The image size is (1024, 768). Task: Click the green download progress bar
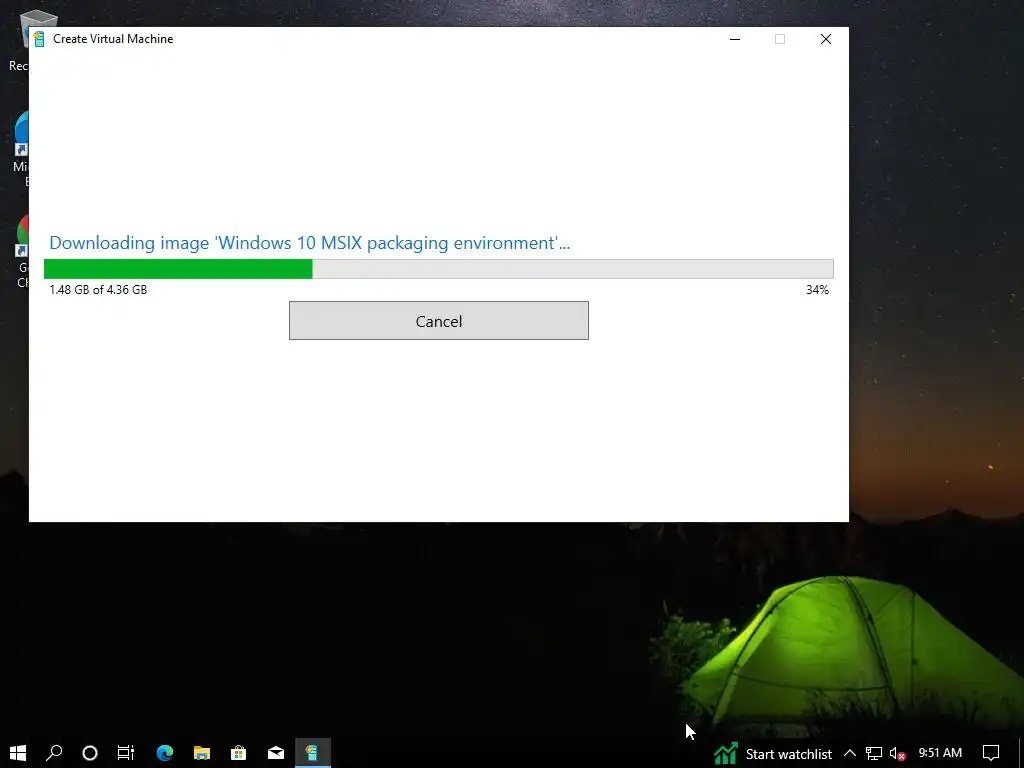[438, 268]
